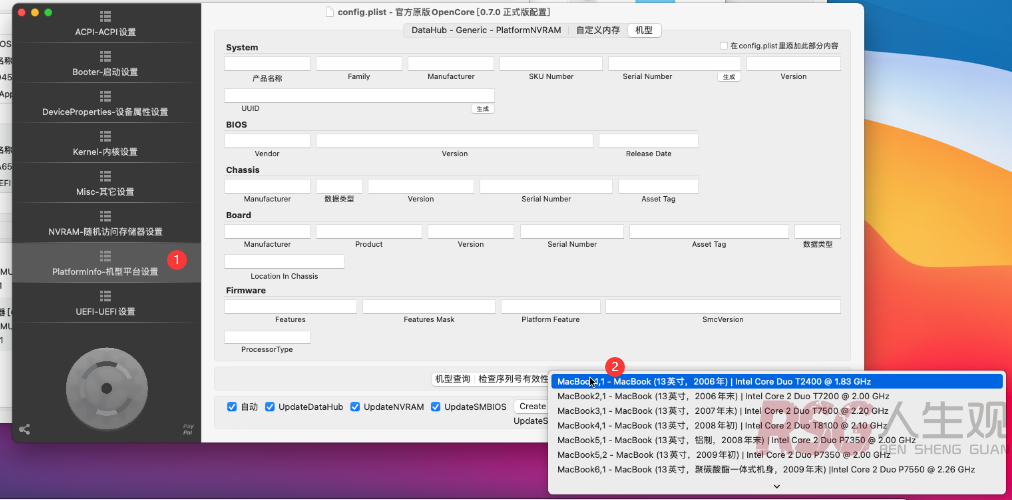Click the Chassis 数据类型 field
This screenshot has width=1012, height=500.
(339, 186)
